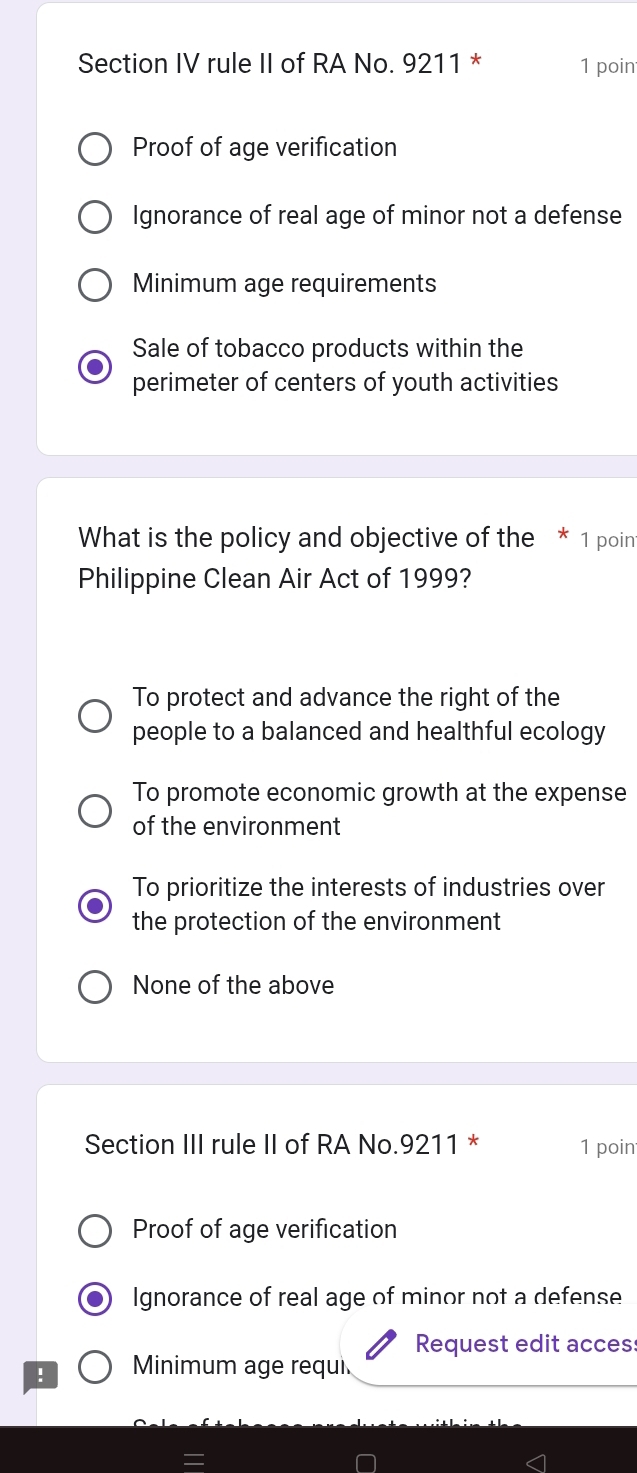Tap the Android home navigation icon
The height and width of the screenshot is (1473, 637).
[366, 1463]
